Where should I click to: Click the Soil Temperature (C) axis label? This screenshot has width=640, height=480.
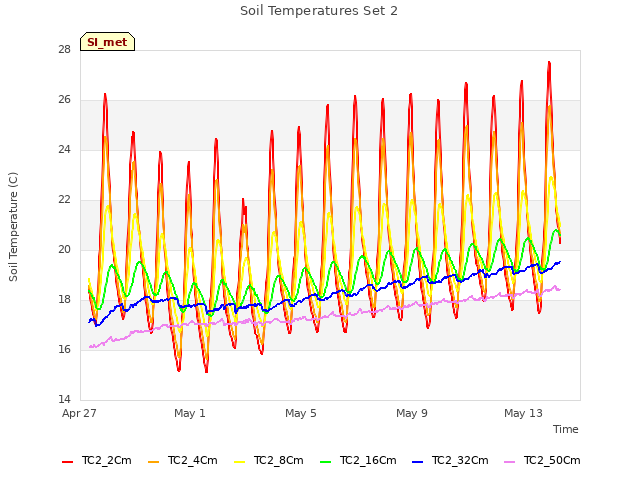pyautogui.click(x=13, y=227)
